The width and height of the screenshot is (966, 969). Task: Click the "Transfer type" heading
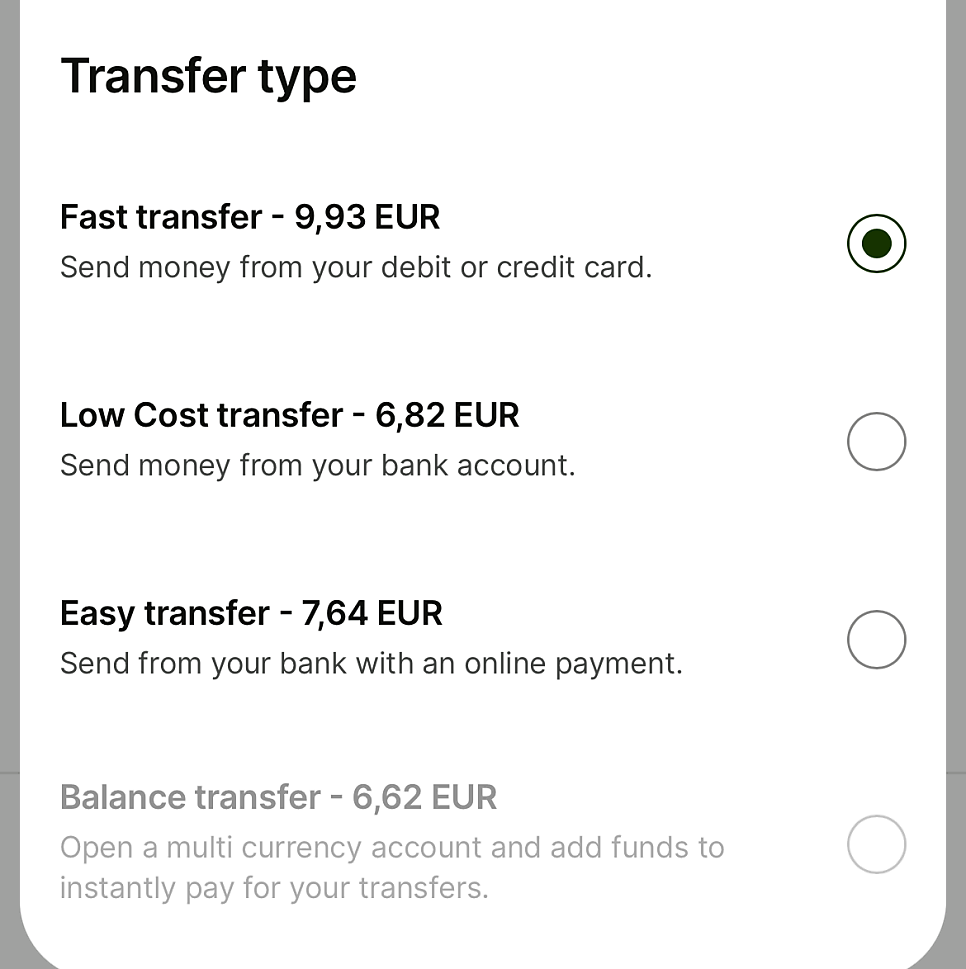(x=208, y=76)
